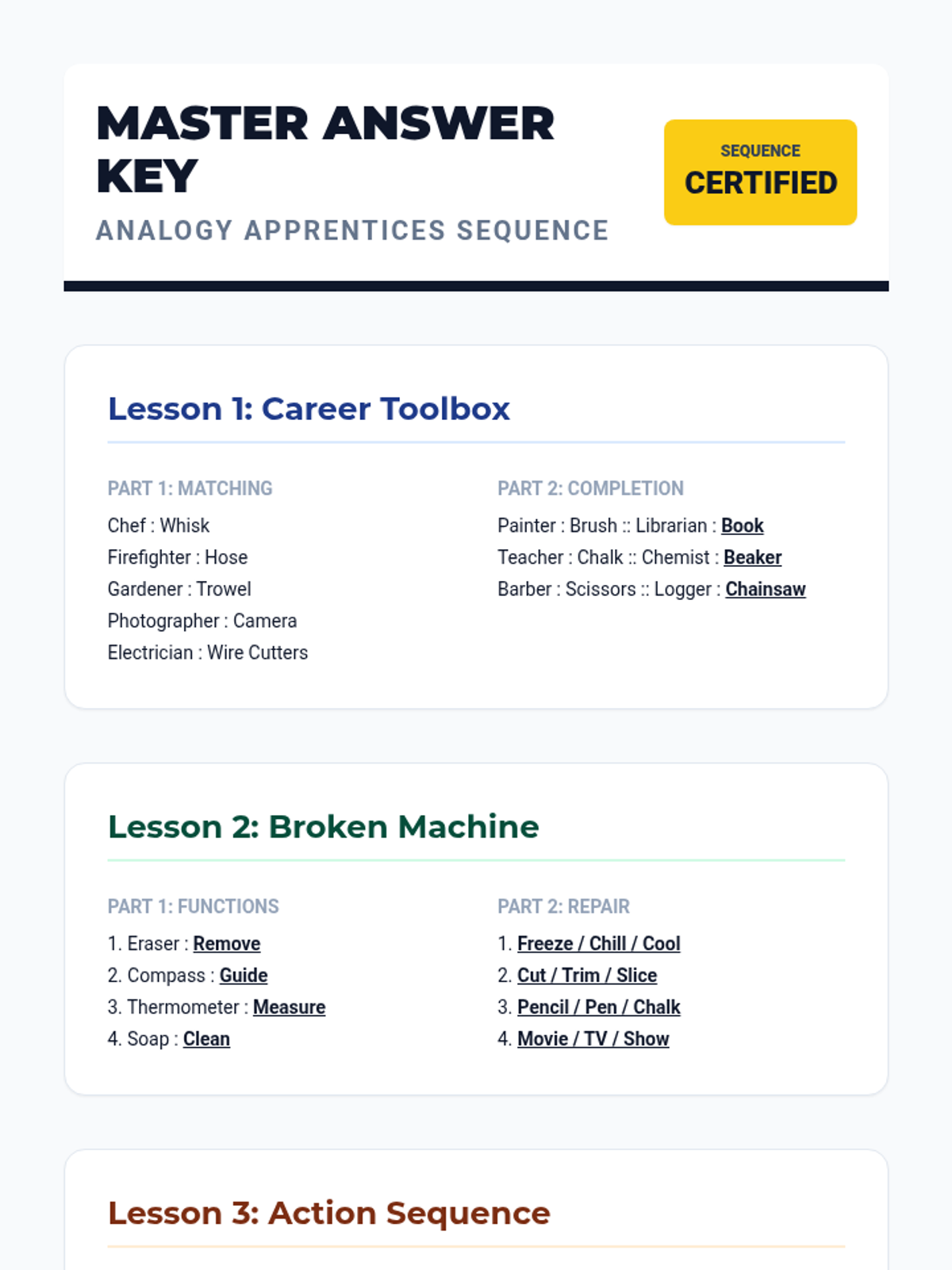Click the Freeze / Chill / Cool answer
This screenshot has height=1270, width=952.
[598, 944]
